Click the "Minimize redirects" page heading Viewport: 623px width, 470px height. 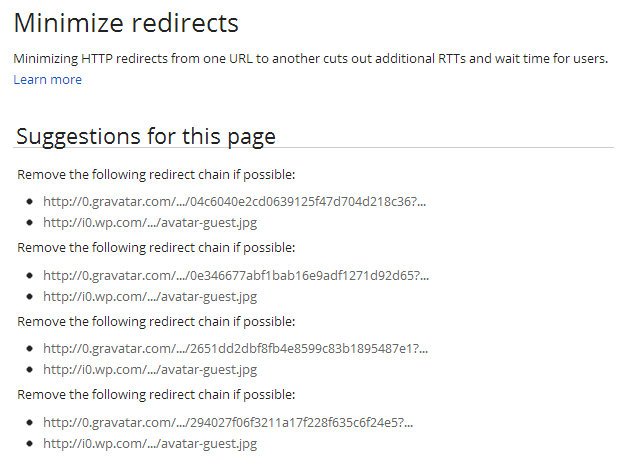(x=126, y=23)
